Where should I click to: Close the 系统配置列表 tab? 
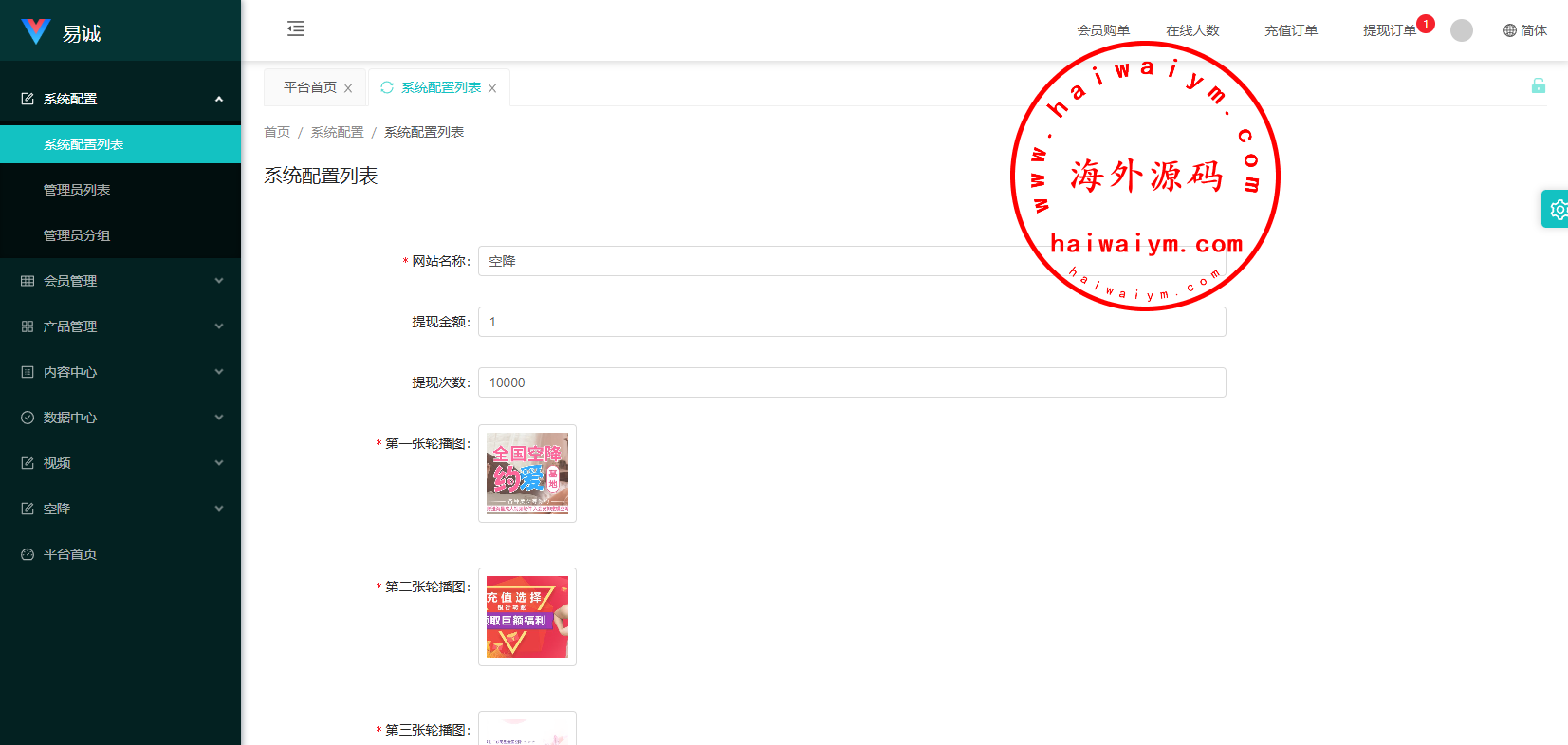[x=492, y=88]
